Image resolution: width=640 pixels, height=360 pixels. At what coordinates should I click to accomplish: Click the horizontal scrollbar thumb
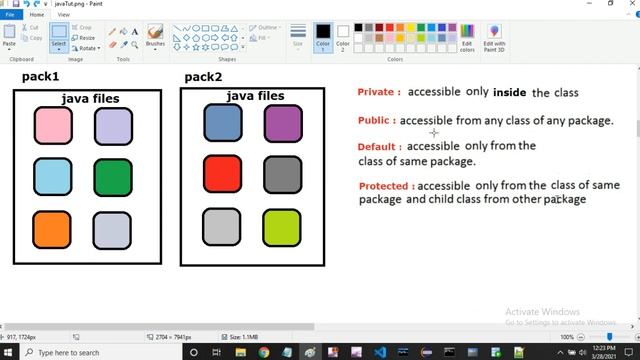pyautogui.click(x=159, y=327)
